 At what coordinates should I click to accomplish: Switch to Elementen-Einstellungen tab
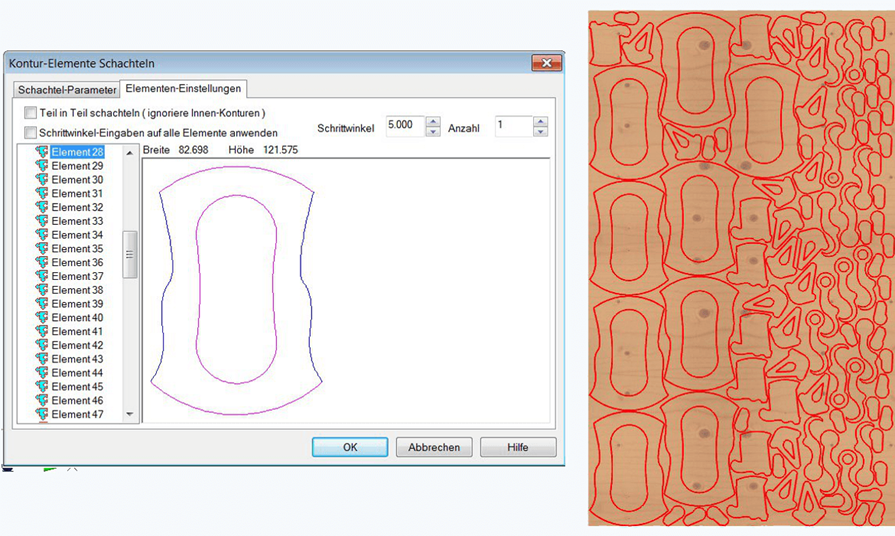point(183,88)
